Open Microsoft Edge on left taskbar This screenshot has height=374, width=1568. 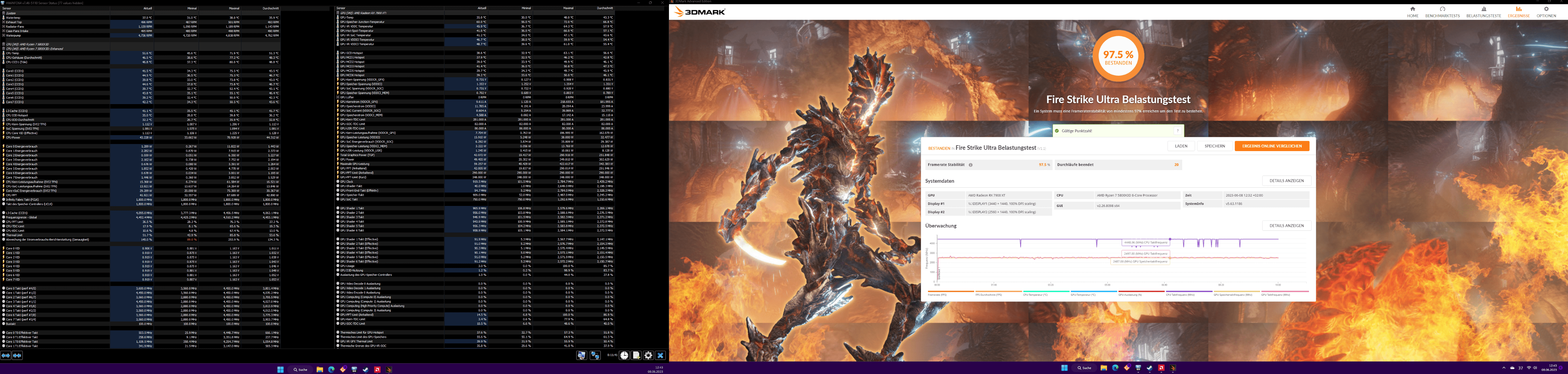click(332, 370)
